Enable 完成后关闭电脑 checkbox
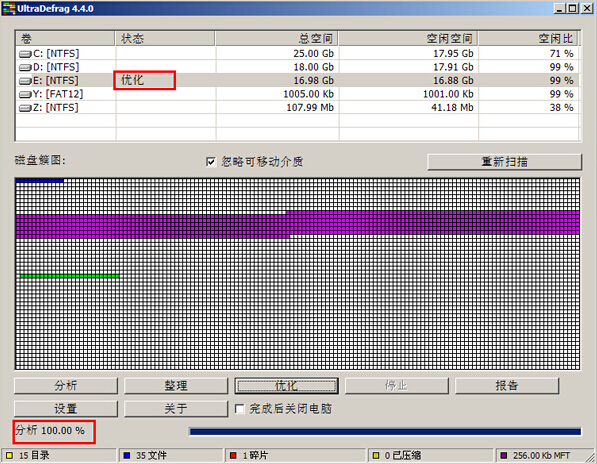 tap(239, 409)
